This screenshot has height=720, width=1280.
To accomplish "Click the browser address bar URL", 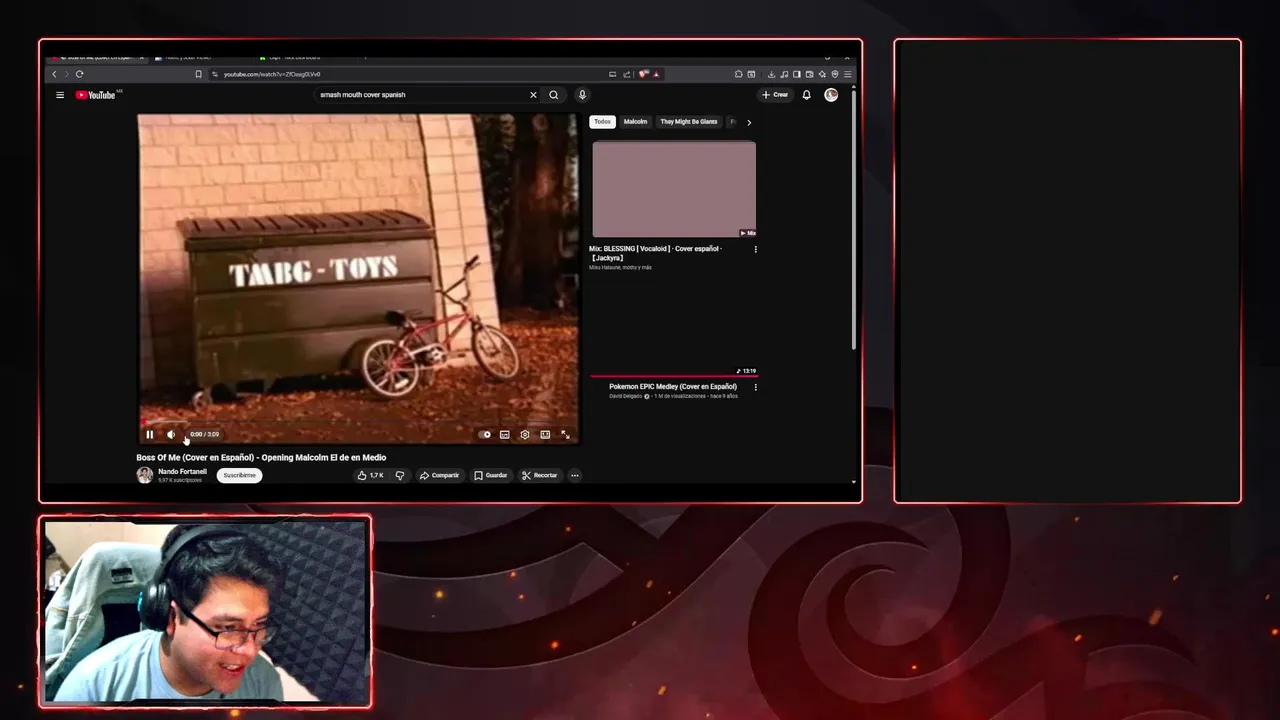I will pos(272,74).
